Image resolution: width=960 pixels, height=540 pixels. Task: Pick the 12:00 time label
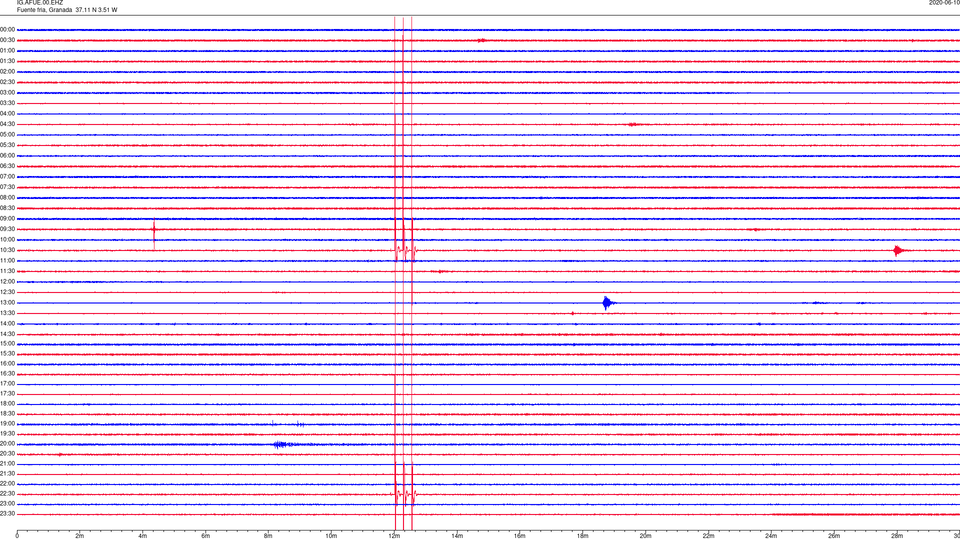tap(8, 282)
